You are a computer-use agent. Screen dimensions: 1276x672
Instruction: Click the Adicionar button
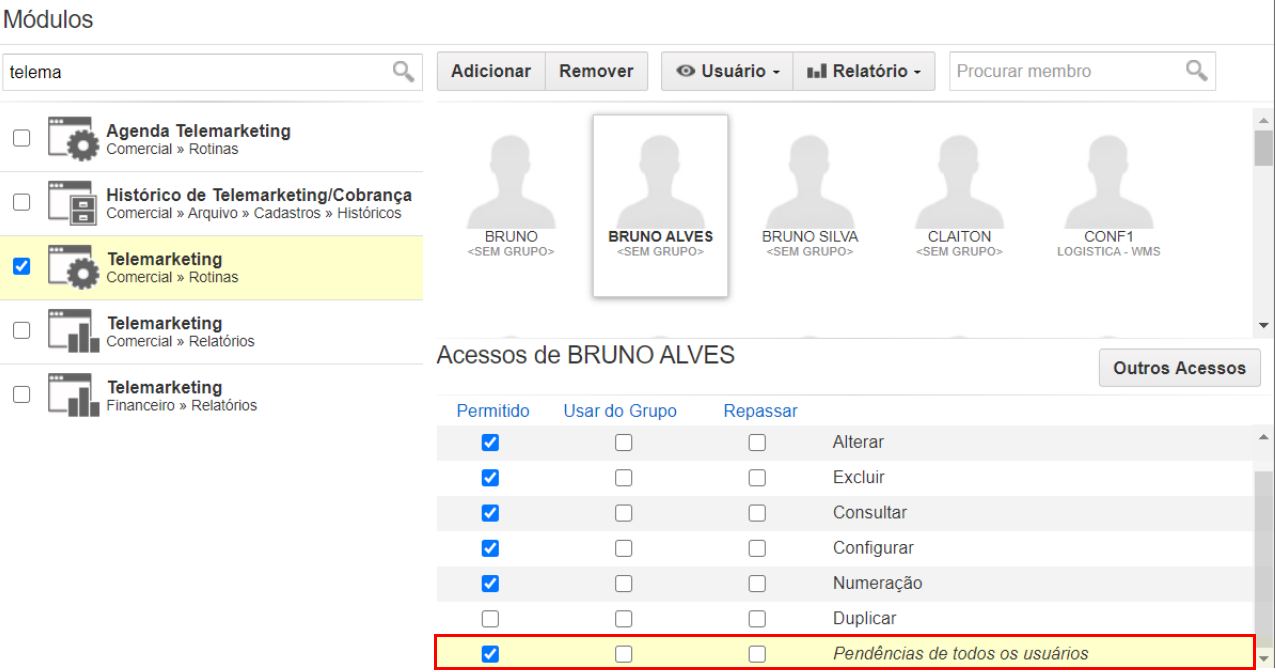coord(491,71)
